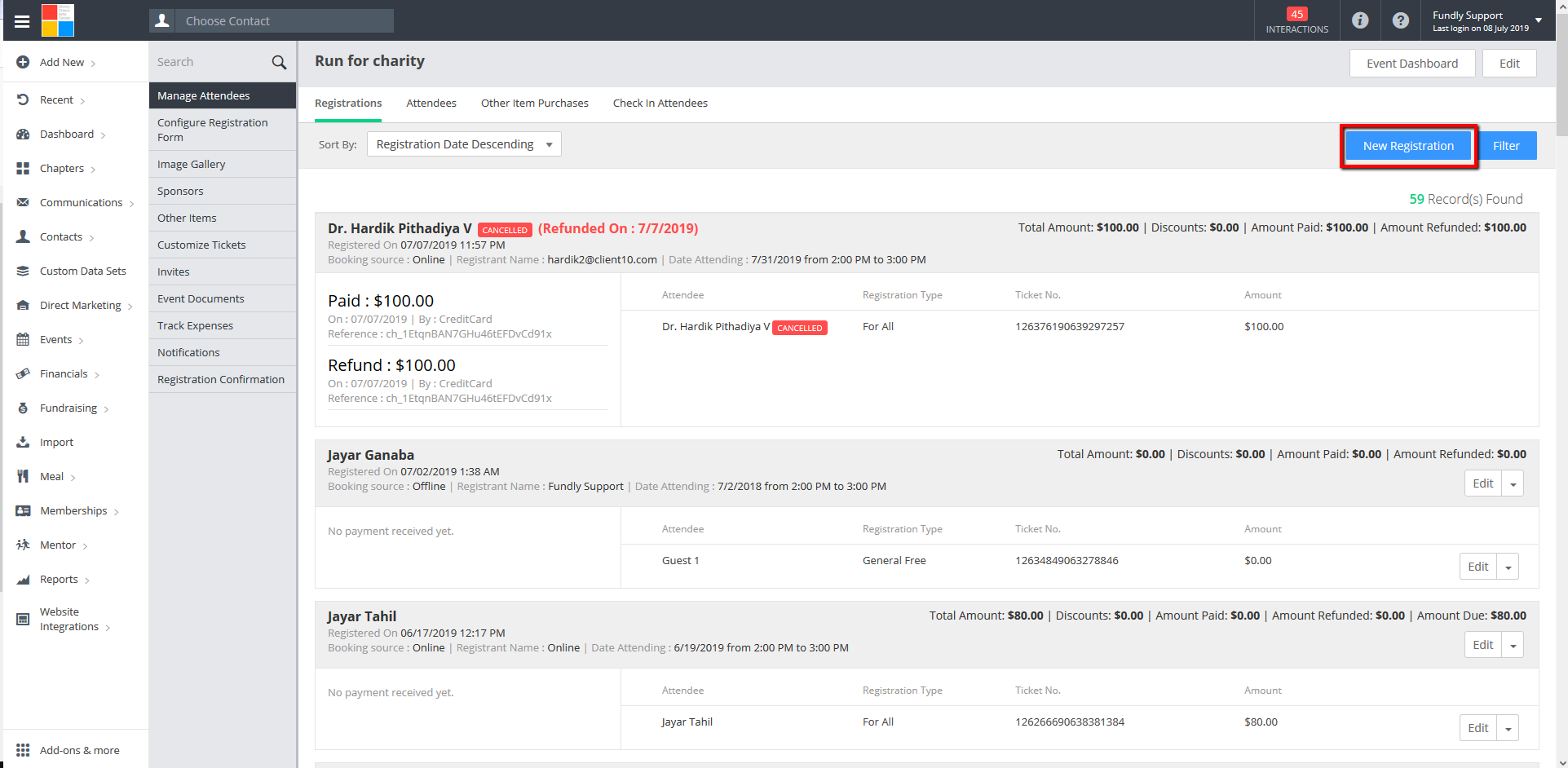The width and height of the screenshot is (1568, 768).
Task: Edit the Guest 1 attendee
Action: pos(1478,567)
